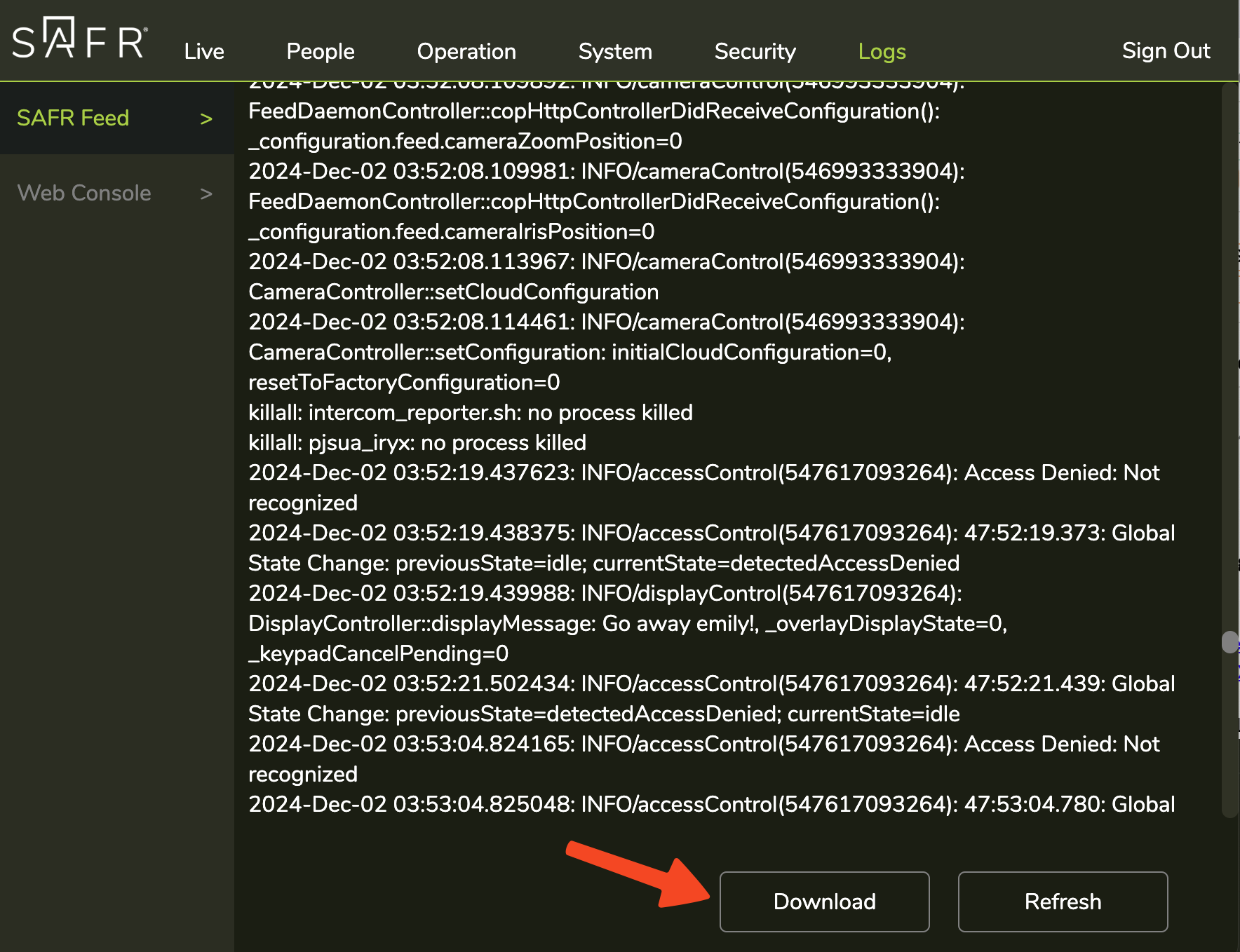Click the SAFR logo
Image resolution: width=1240 pixels, height=952 pixels.
(79, 39)
